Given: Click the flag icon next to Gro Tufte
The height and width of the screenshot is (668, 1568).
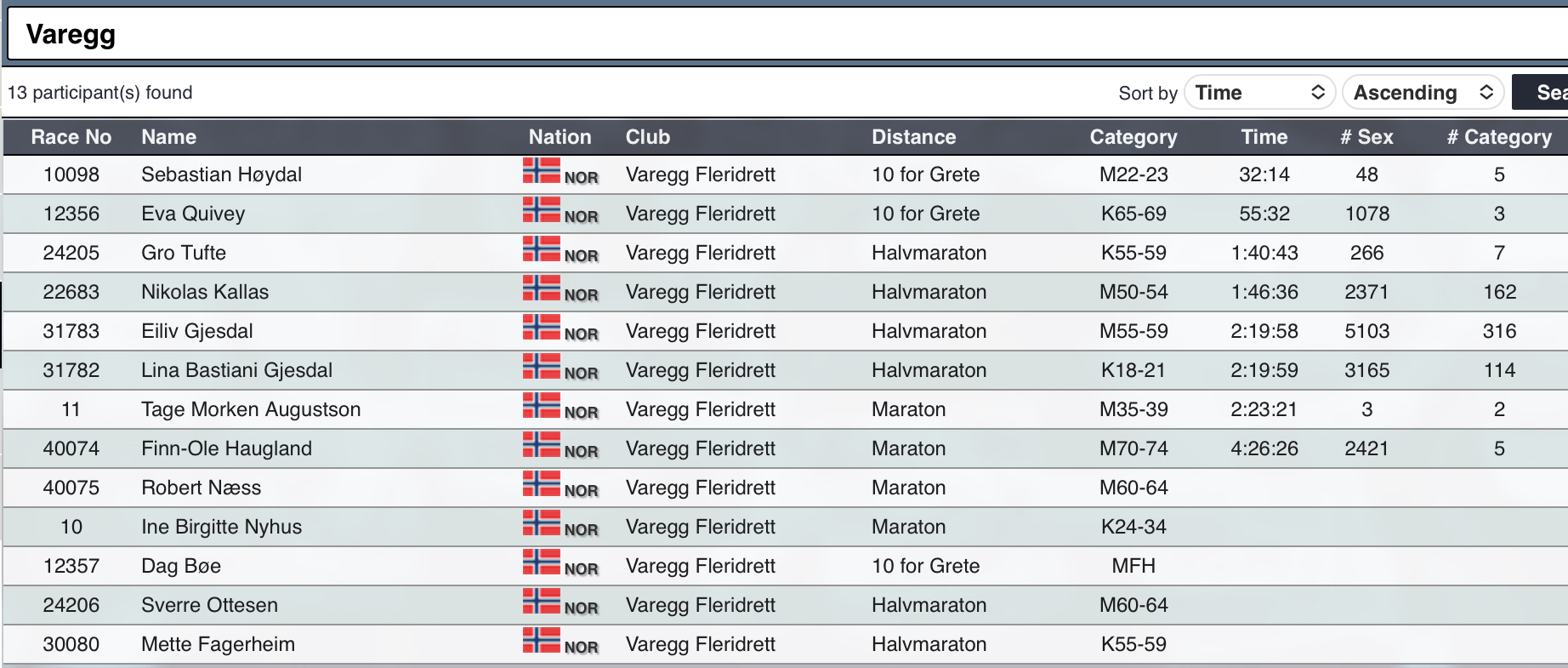Looking at the screenshot, I should (x=541, y=249).
